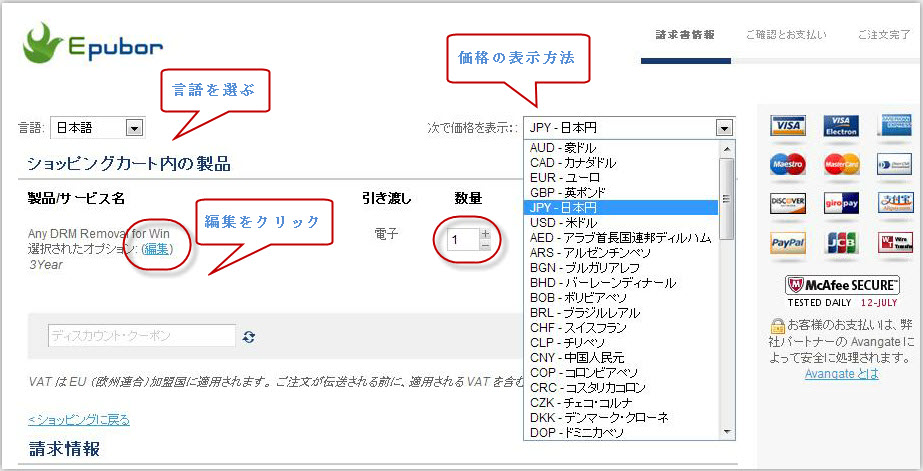Switch to the 請求書情報 step tab

[x=685, y=35]
